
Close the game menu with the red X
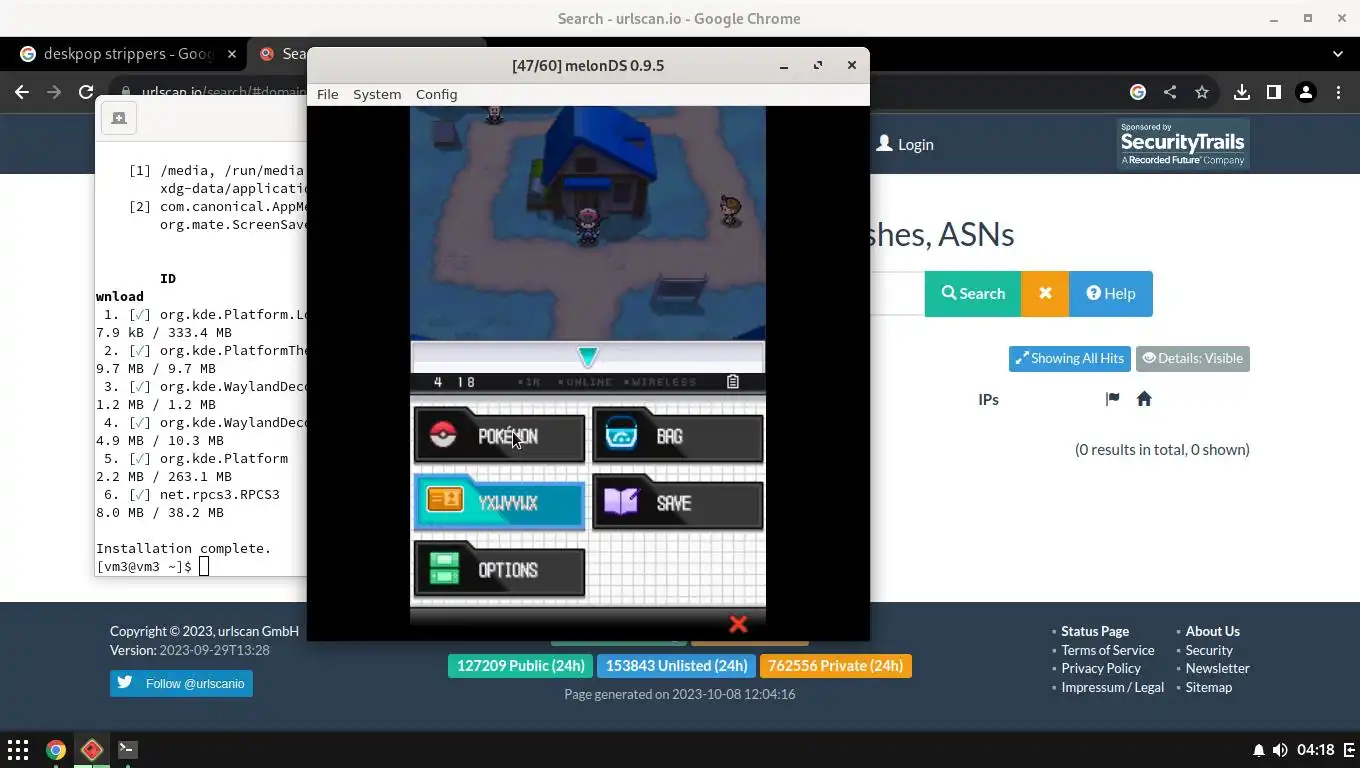(738, 624)
